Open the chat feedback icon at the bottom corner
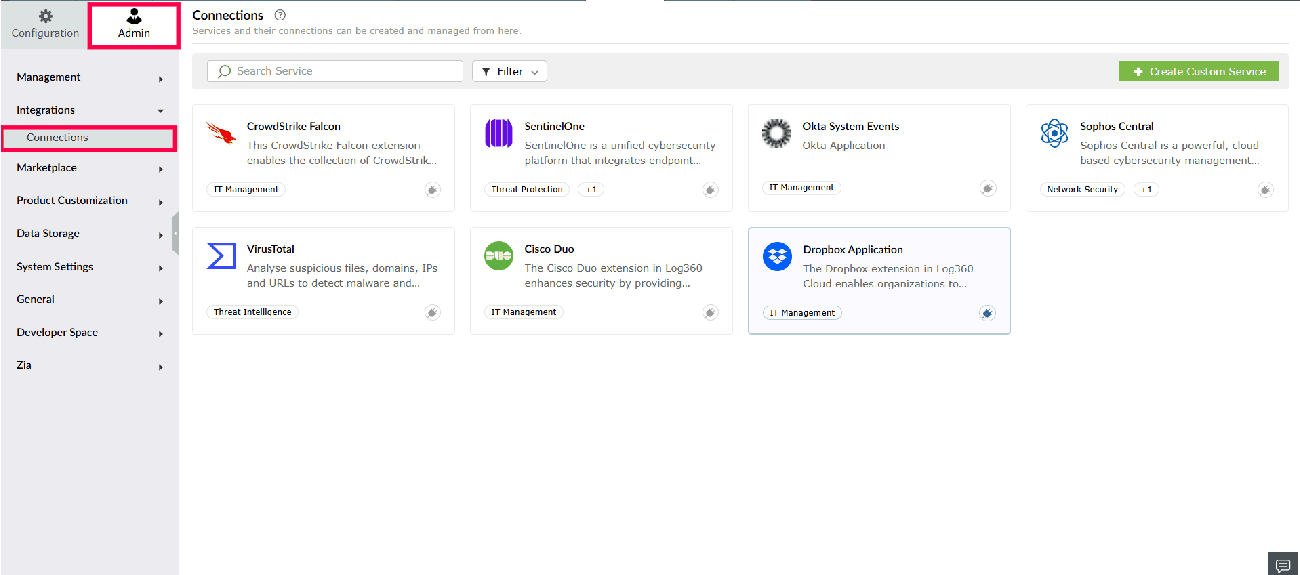Image resolution: width=1300 pixels, height=575 pixels. tap(1282, 564)
